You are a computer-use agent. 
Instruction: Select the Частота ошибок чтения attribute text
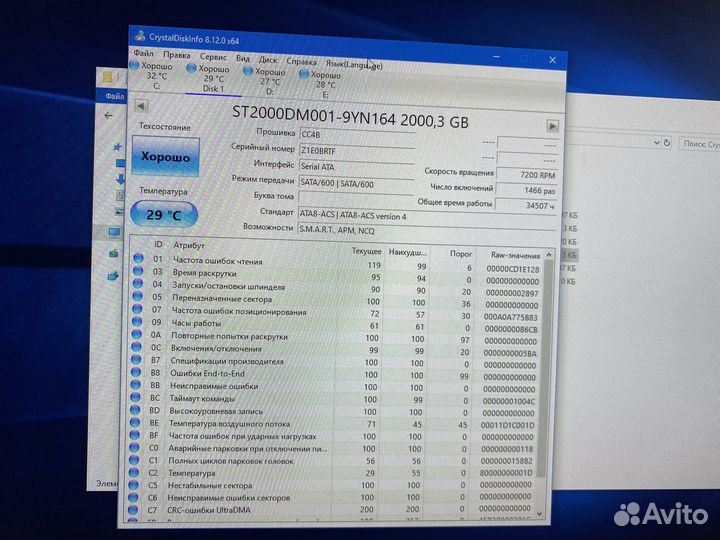(x=218, y=261)
